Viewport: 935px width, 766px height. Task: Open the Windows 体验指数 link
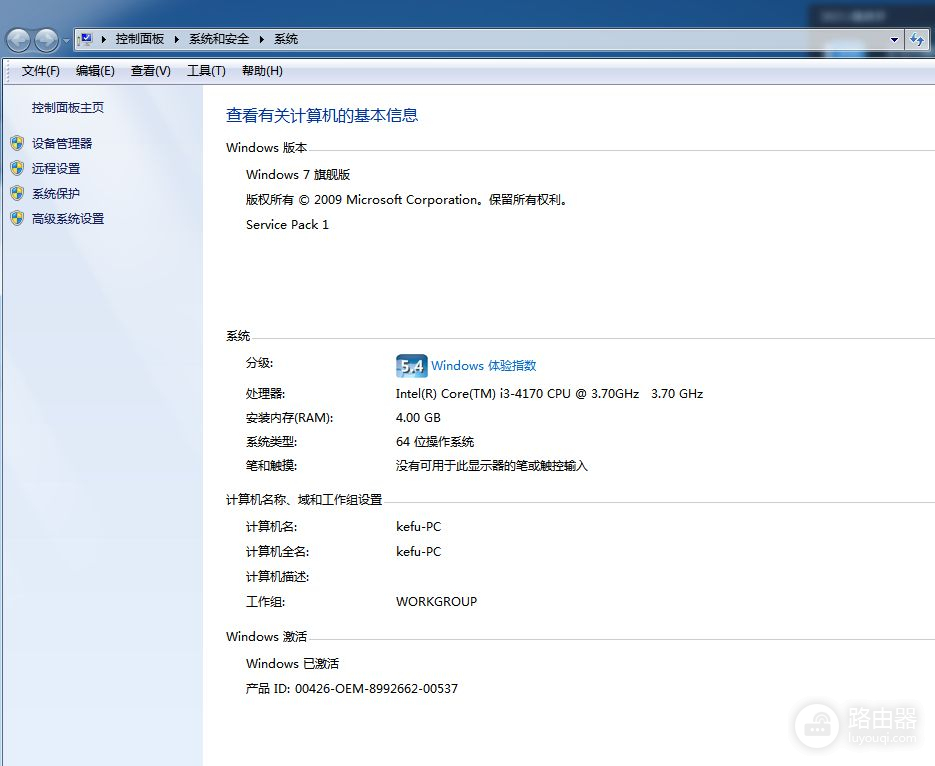click(483, 366)
